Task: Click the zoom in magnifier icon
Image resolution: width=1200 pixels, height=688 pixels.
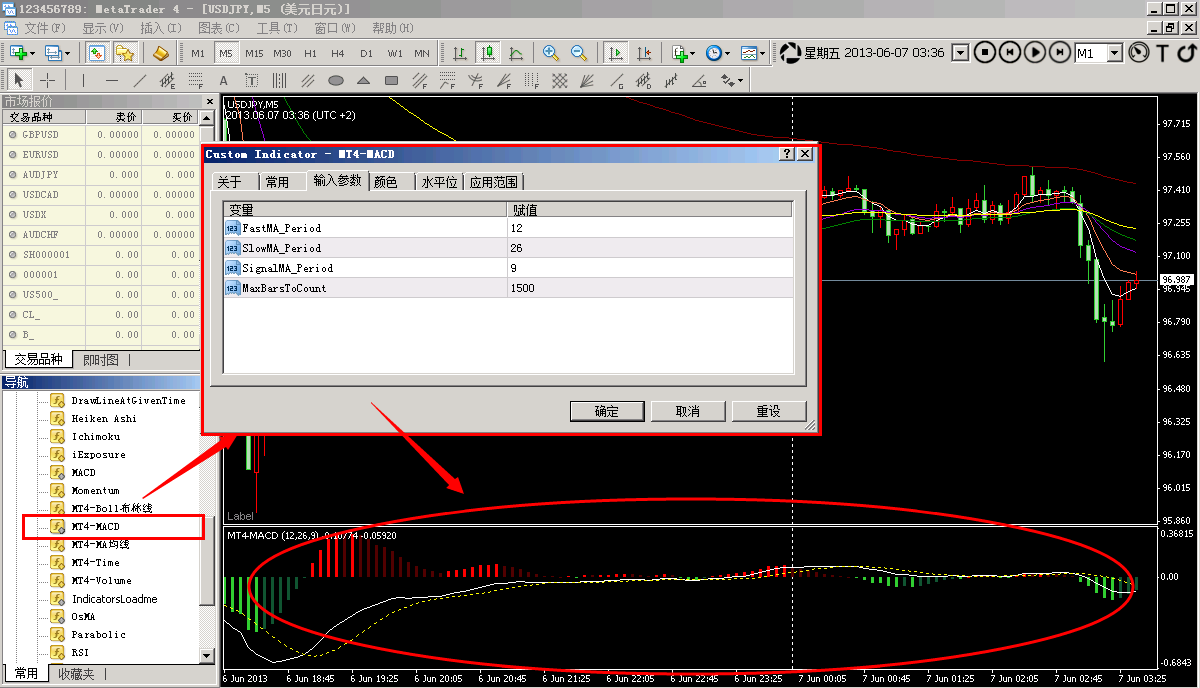Action: (x=551, y=53)
